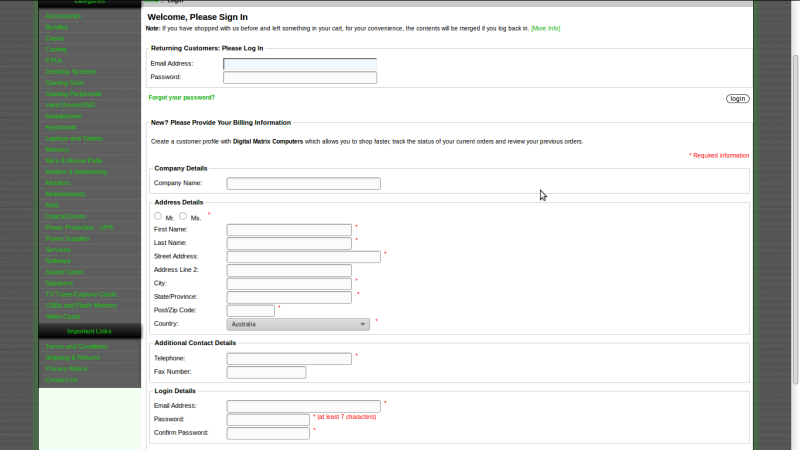Image resolution: width=800 pixels, height=450 pixels.
Task: Click the Telephone input field
Action: pos(289,358)
